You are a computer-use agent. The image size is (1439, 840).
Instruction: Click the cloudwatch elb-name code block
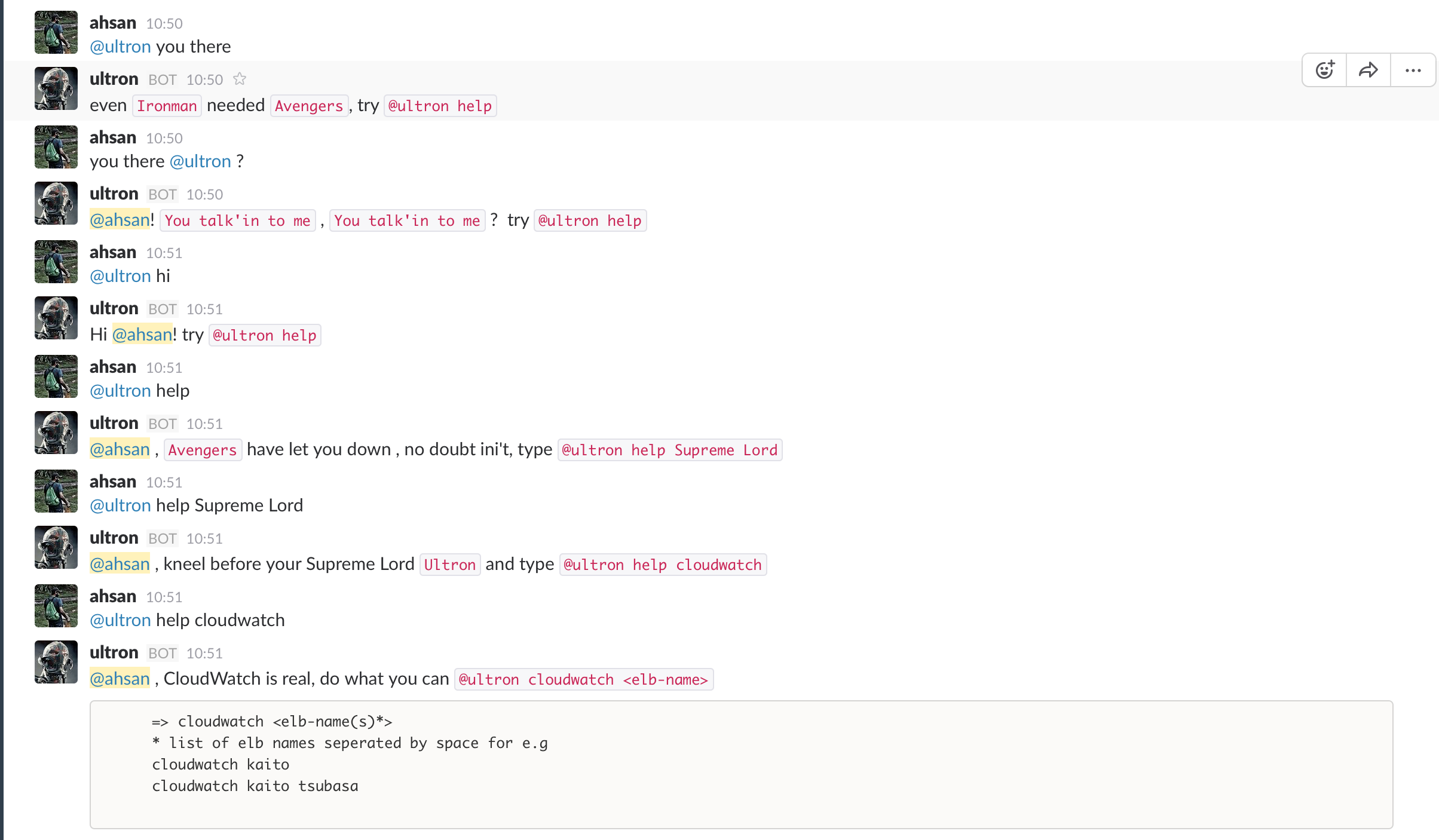click(x=741, y=764)
